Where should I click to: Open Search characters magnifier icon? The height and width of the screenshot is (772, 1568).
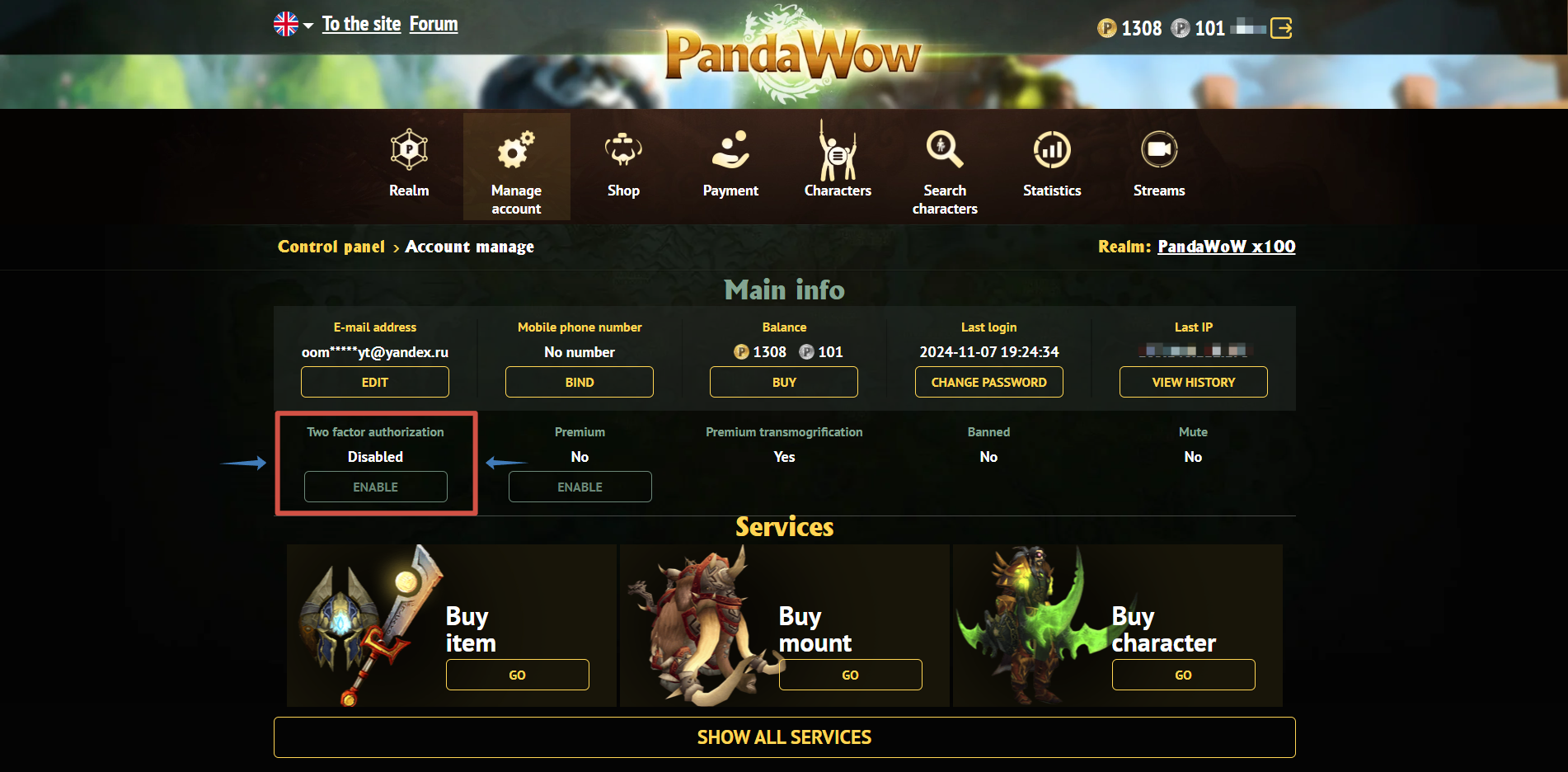(945, 149)
